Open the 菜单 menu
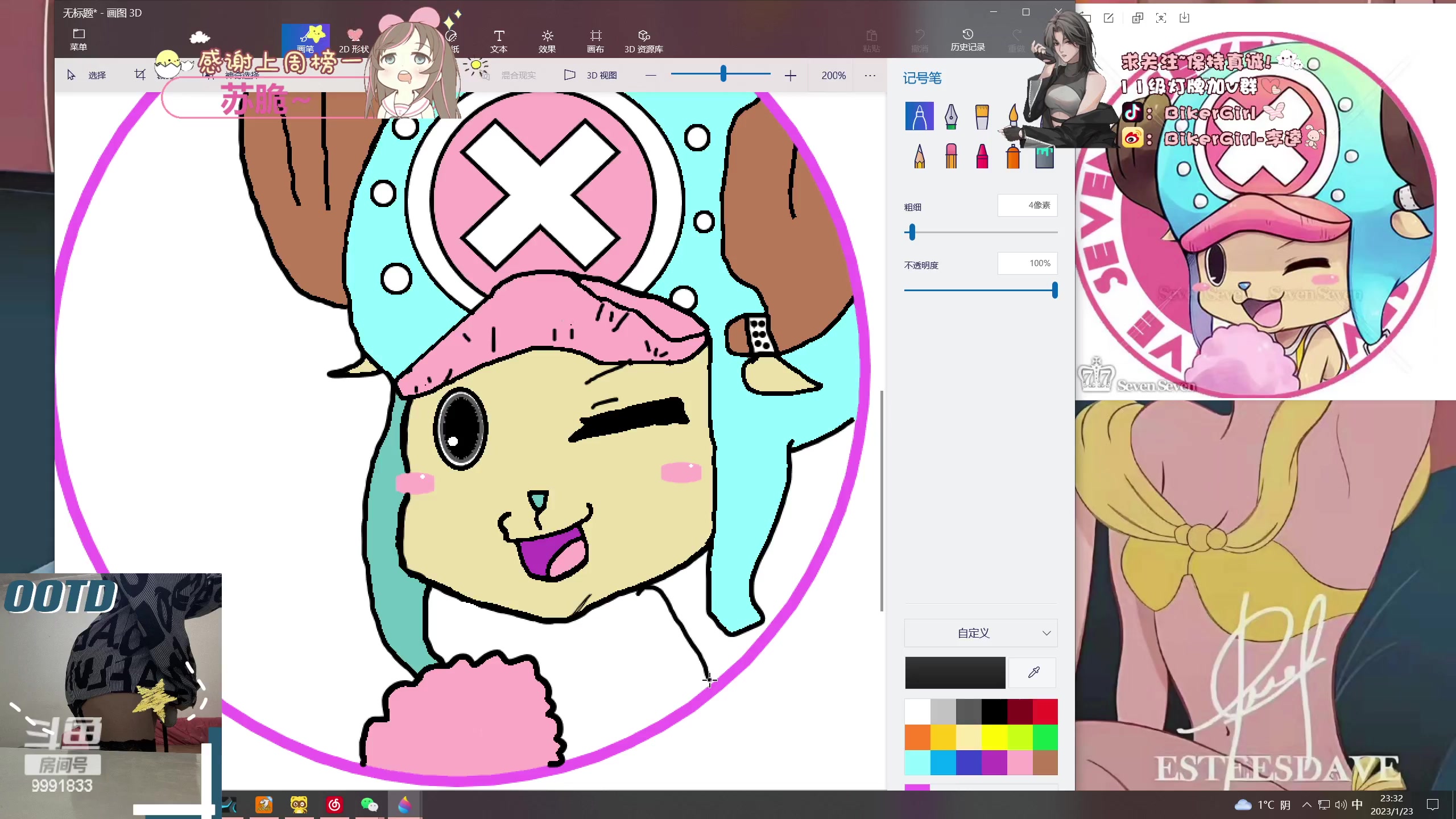 78,40
